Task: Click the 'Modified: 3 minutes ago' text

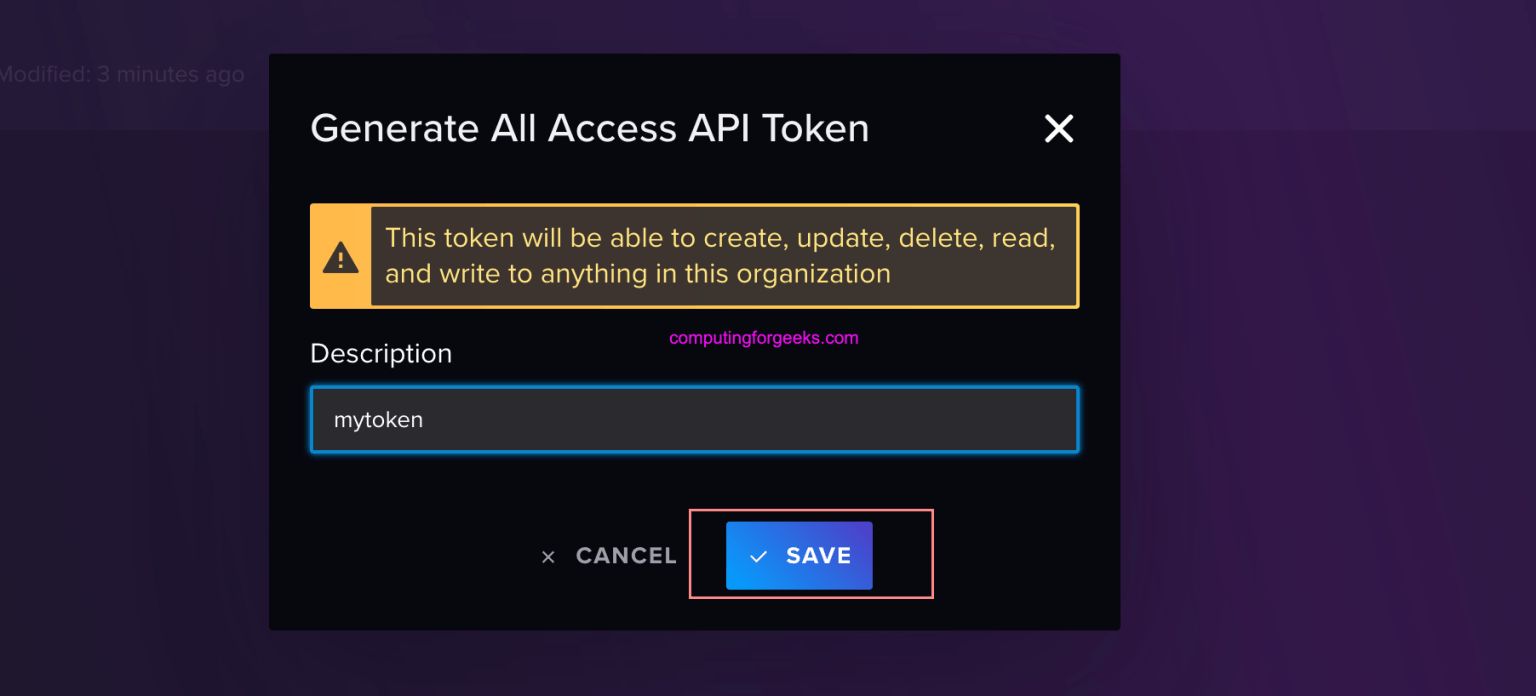Action: [122, 75]
